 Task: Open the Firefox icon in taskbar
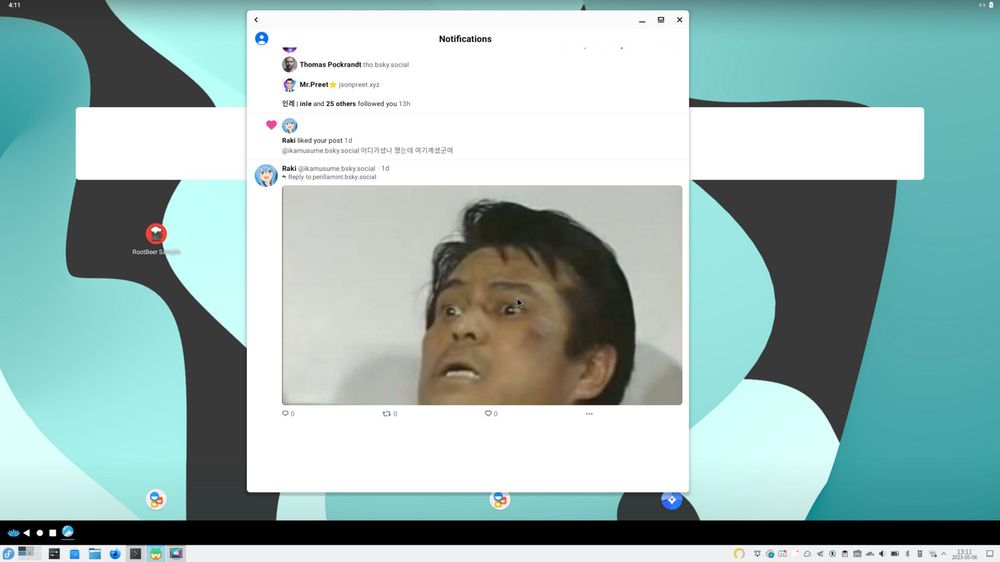(115, 554)
